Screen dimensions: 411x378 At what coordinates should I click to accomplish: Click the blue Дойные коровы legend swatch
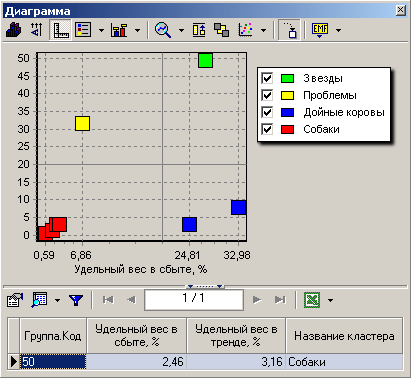[287, 112]
